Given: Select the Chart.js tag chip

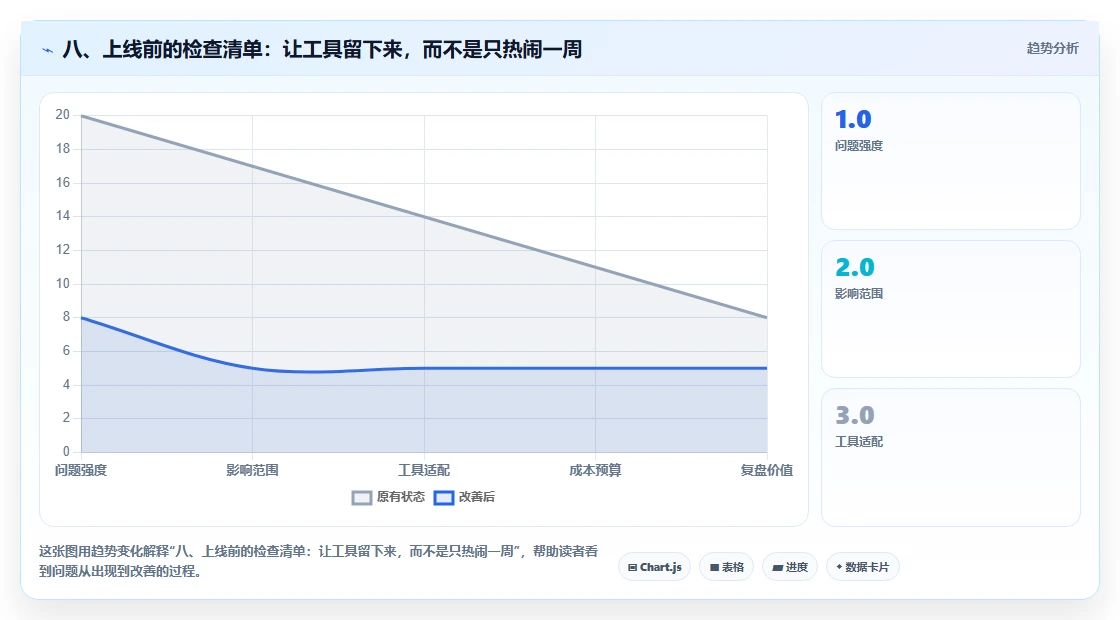Looking at the screenshot, I should click(654, 567).
